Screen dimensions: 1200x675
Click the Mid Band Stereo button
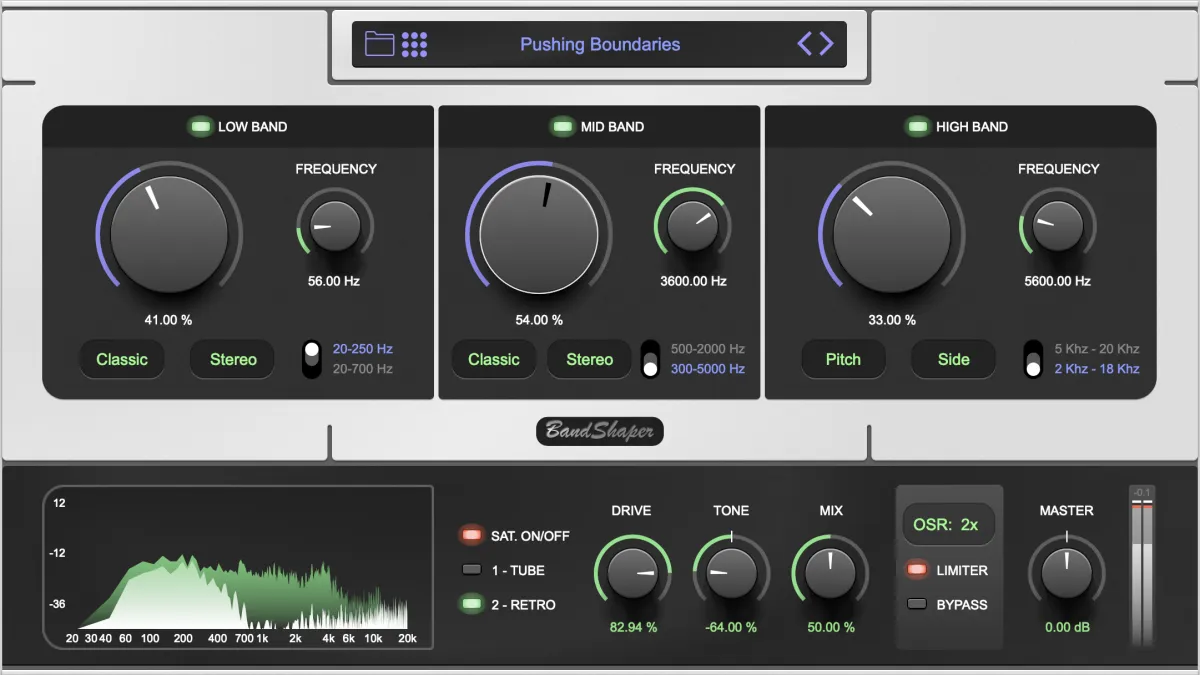[590, 359]
